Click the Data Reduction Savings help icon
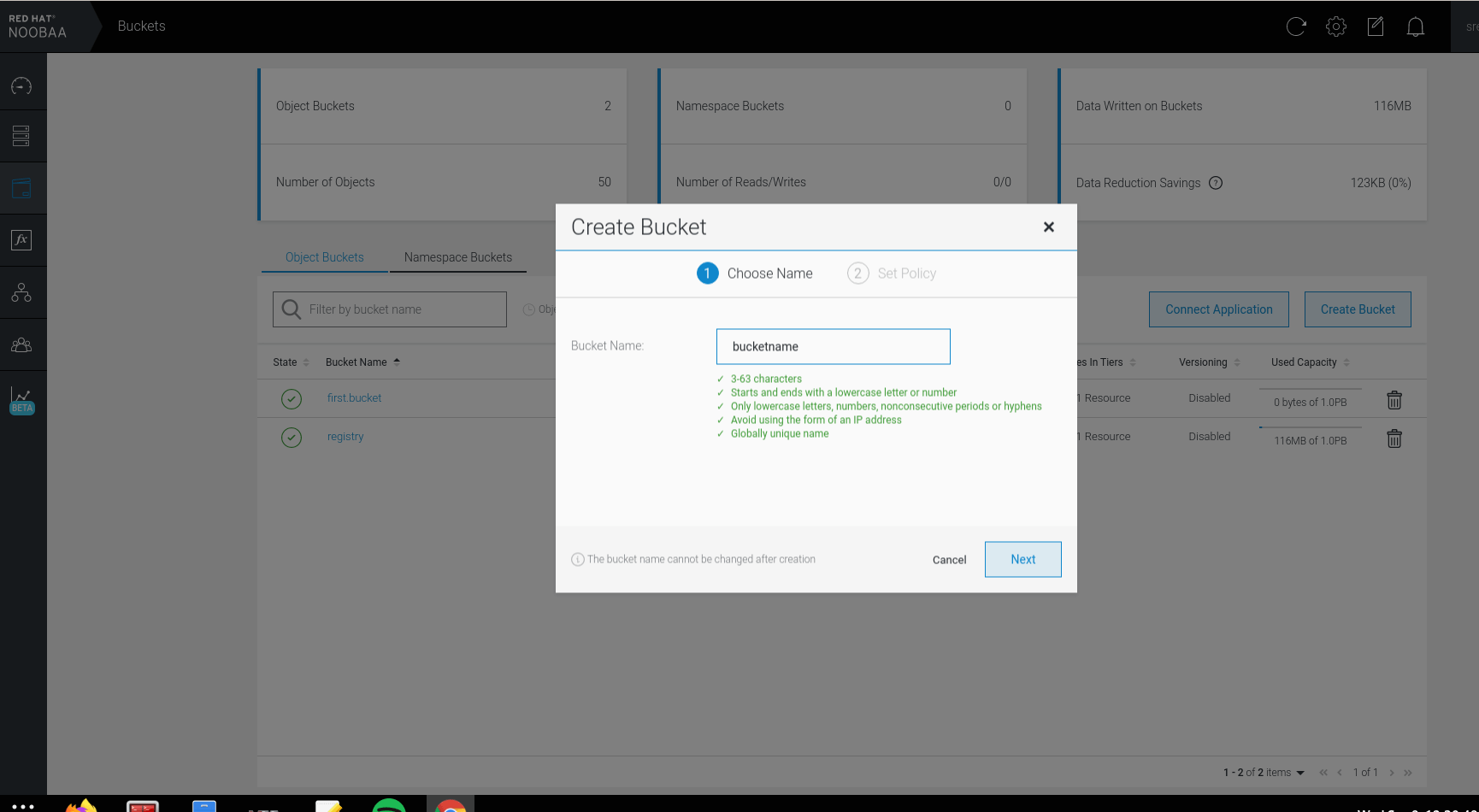Screen dimensions: 1479x812 pos(1216,183)
